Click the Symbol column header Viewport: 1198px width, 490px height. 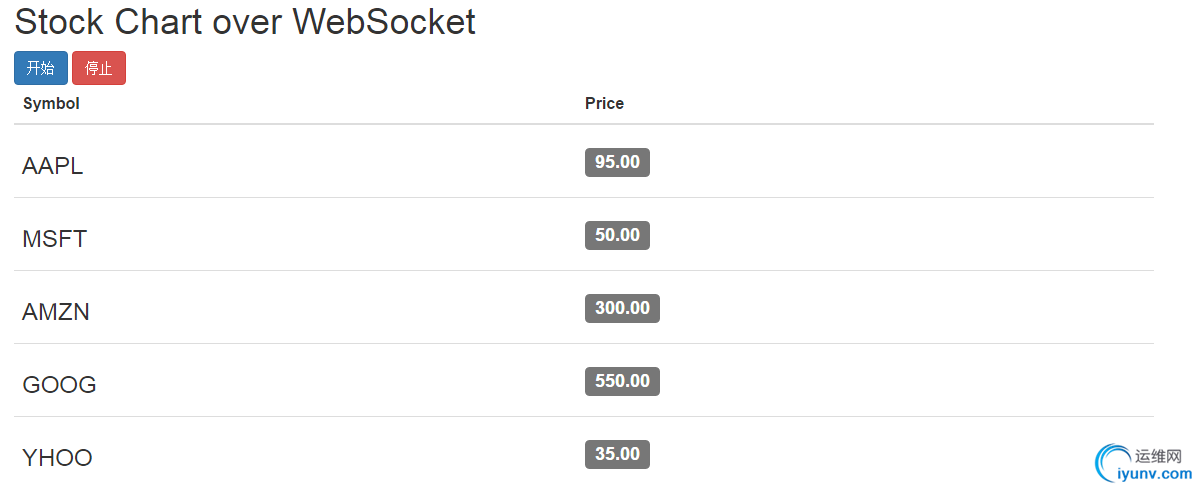pos(51,103)
